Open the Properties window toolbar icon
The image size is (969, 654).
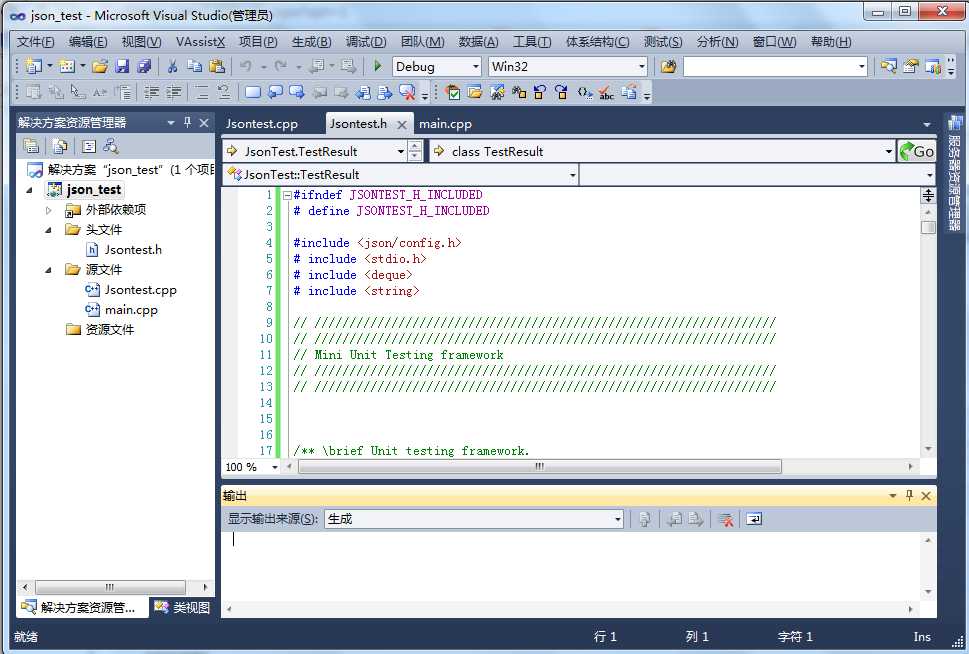tap(911, 66)
